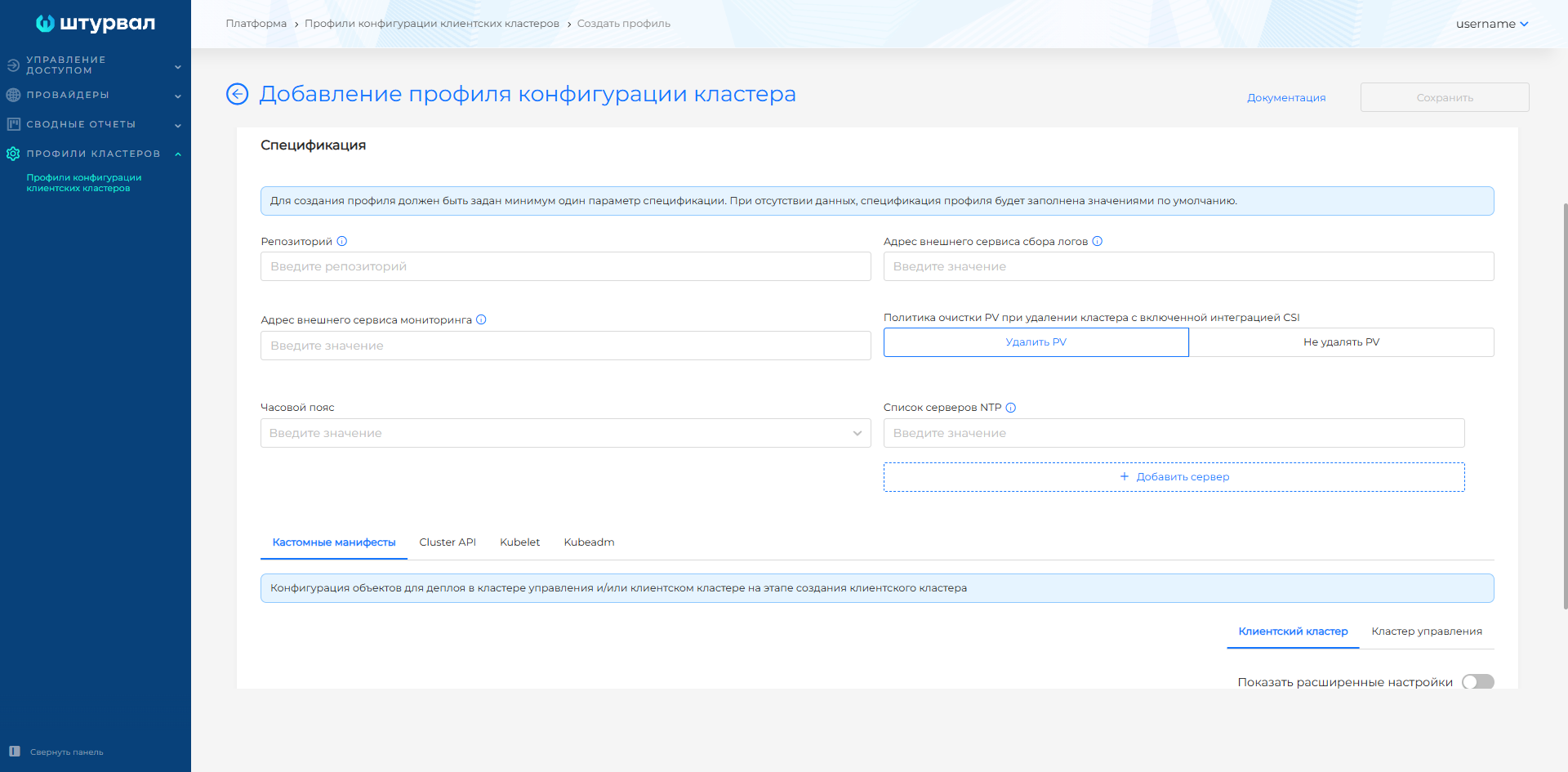Expand Сводные отчеты menu chevron
The image size is (1568, 772).
tap(178, 126)
